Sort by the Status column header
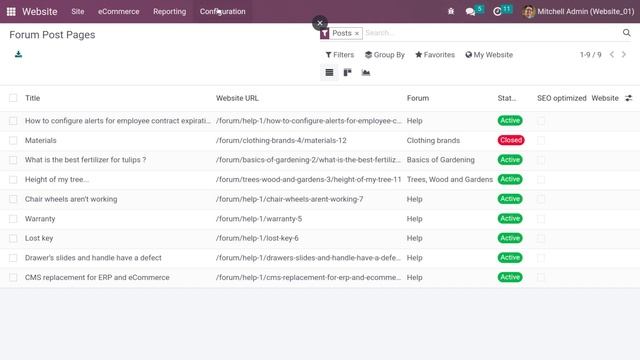The width and height of the screenshot is (640, 360). (507, 98)
